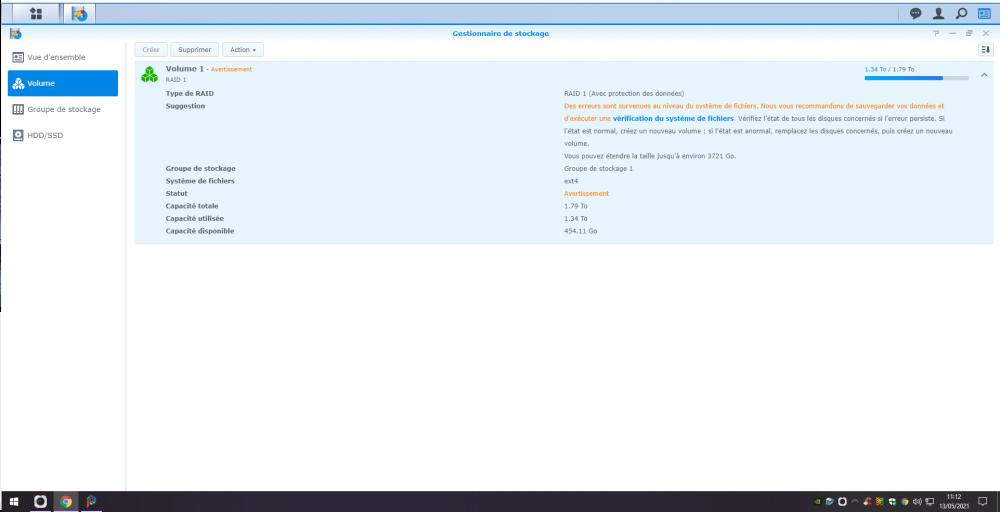Image resolution: width=1000 pixels, height=512 pixels.
Task: Maximize the Gestionnaire de stockage window
Action: 969,33
